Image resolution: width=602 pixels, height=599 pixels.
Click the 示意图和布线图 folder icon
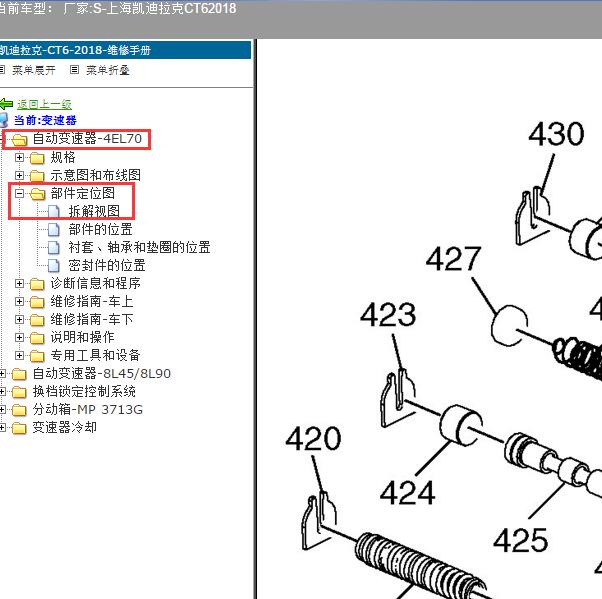coord(37,176)
